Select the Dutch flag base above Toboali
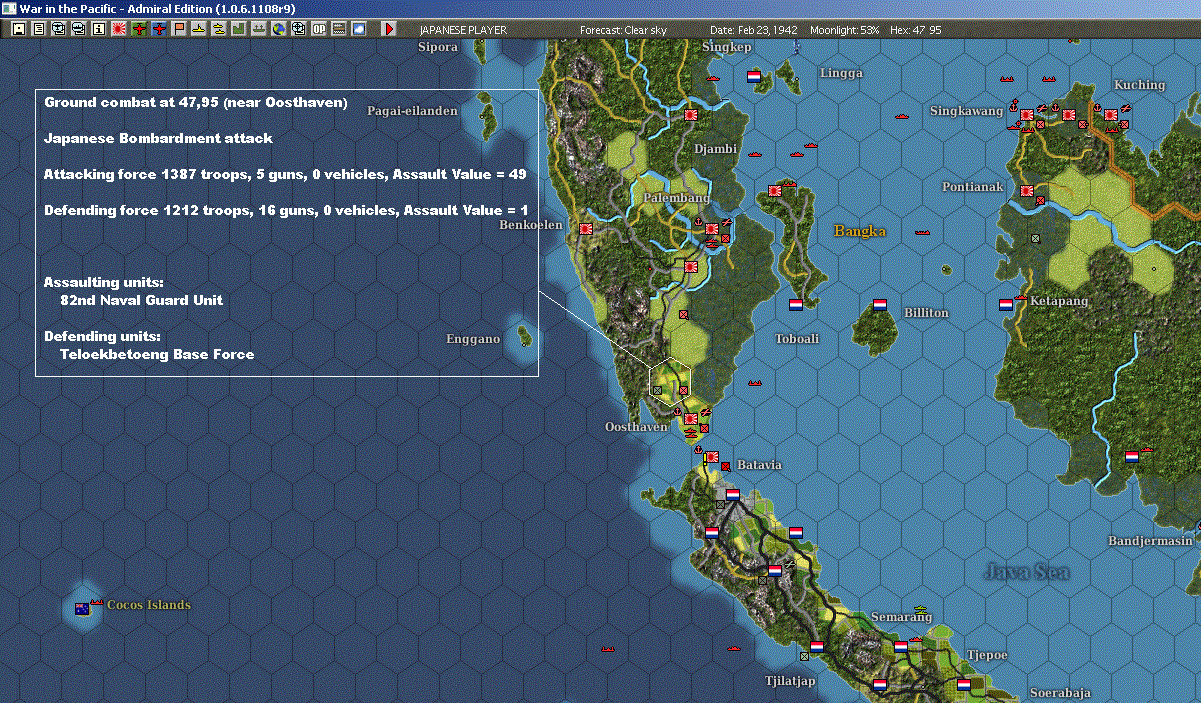The width and height of the screenshot is (1201, 703). [x=797, y=304]
